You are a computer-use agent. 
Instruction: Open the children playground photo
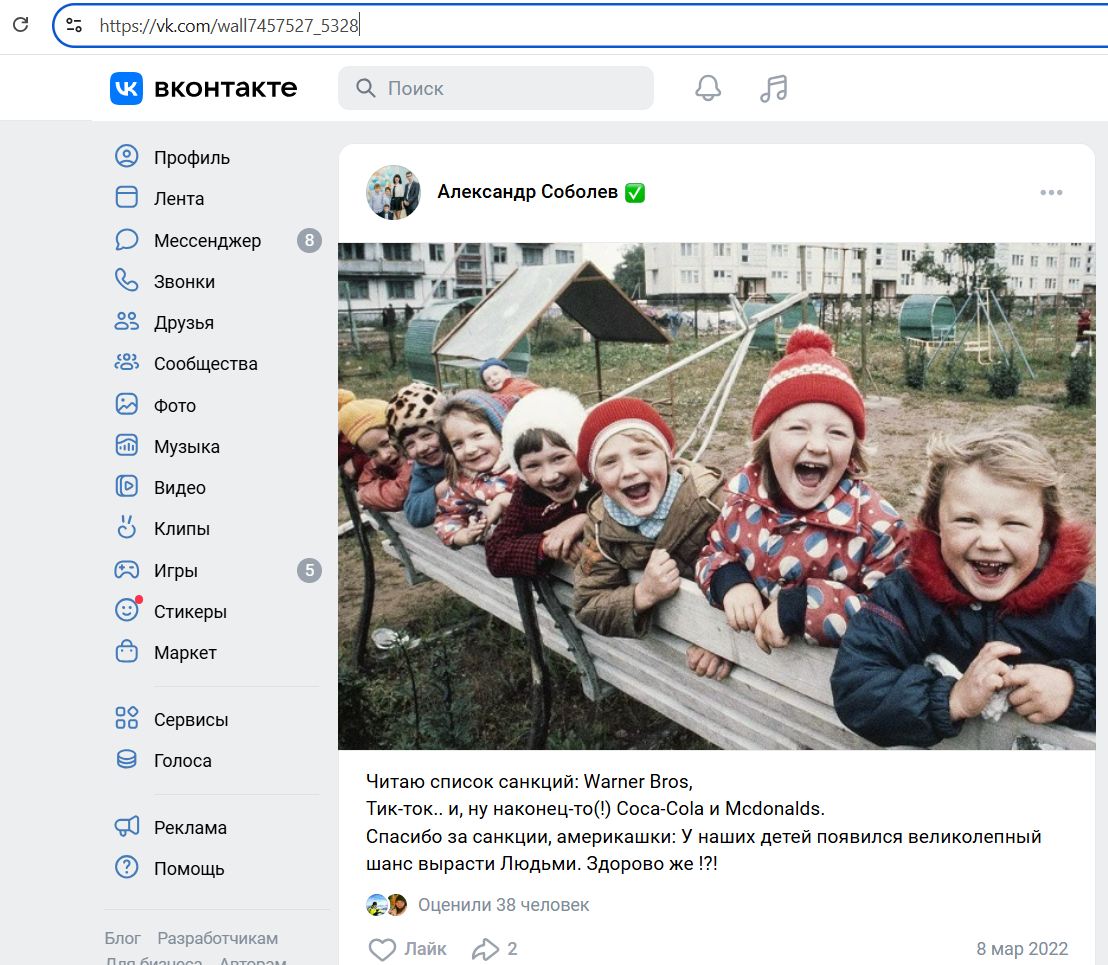pos(716,495)
